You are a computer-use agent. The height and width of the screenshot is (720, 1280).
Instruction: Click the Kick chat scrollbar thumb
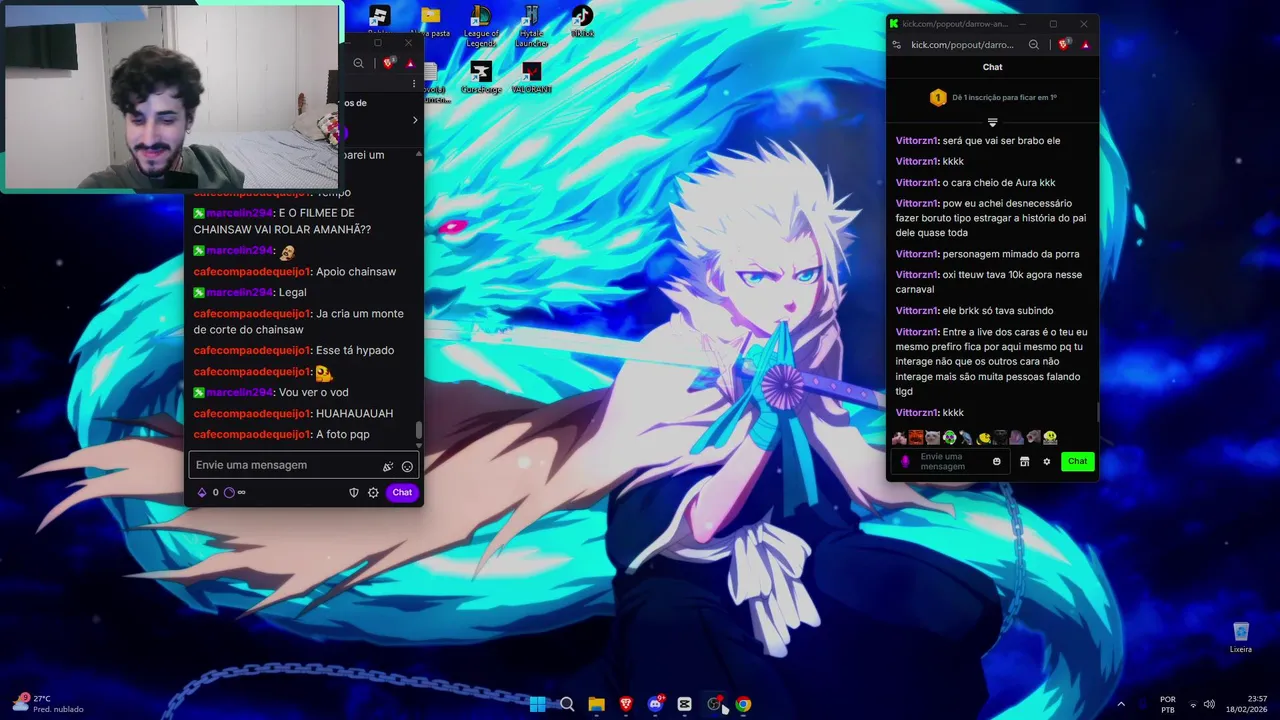pos(1098,412)
